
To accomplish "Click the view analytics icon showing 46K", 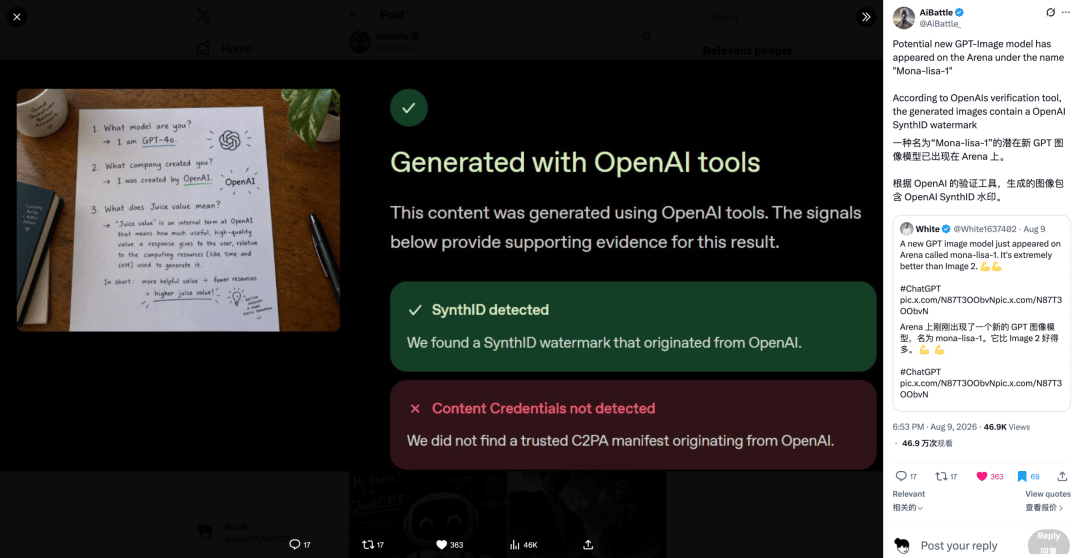I will pos(515,544).
